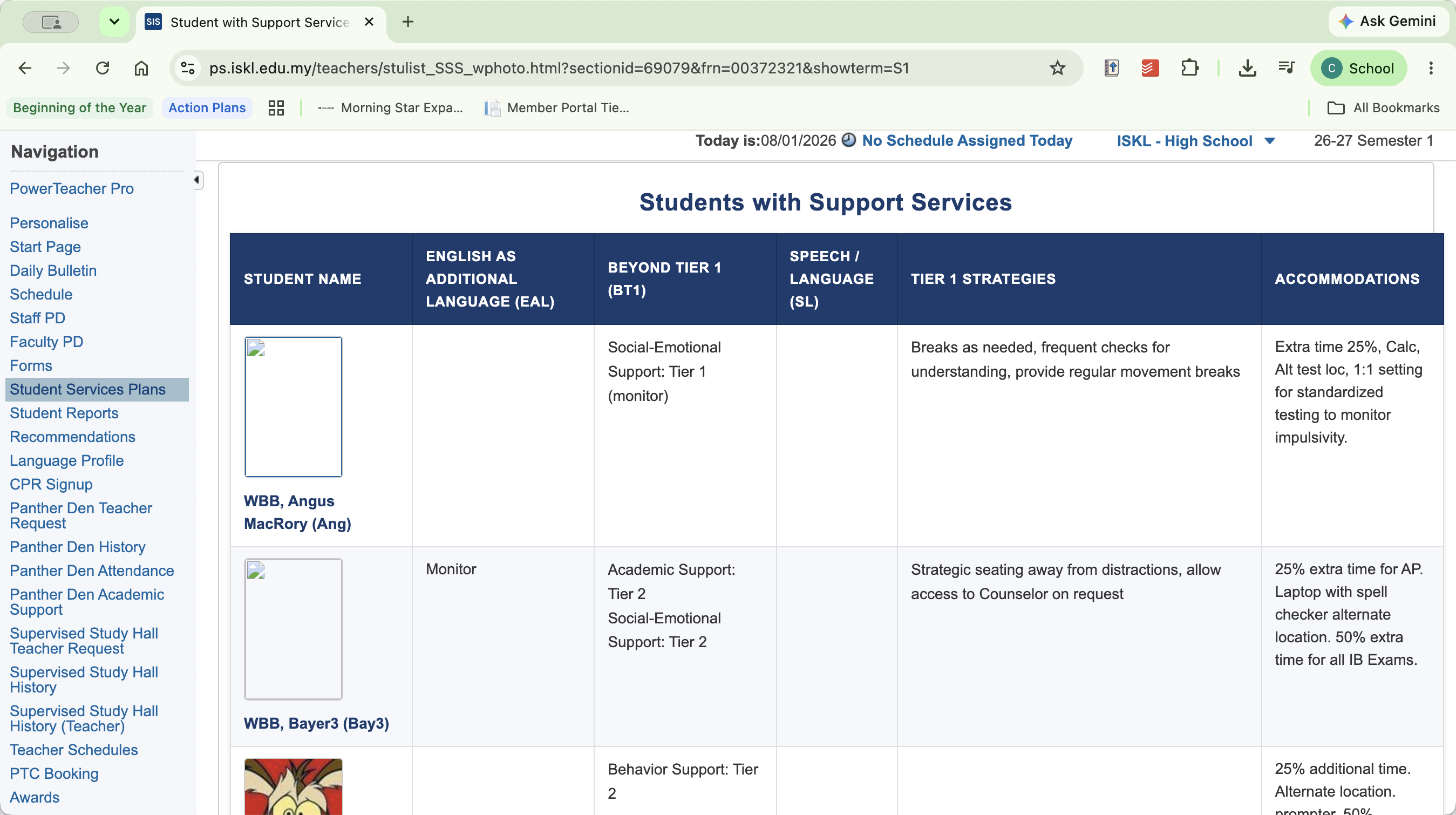1456x815 pixels.
Task: Open Student Reports
Action: pos(64,413)
